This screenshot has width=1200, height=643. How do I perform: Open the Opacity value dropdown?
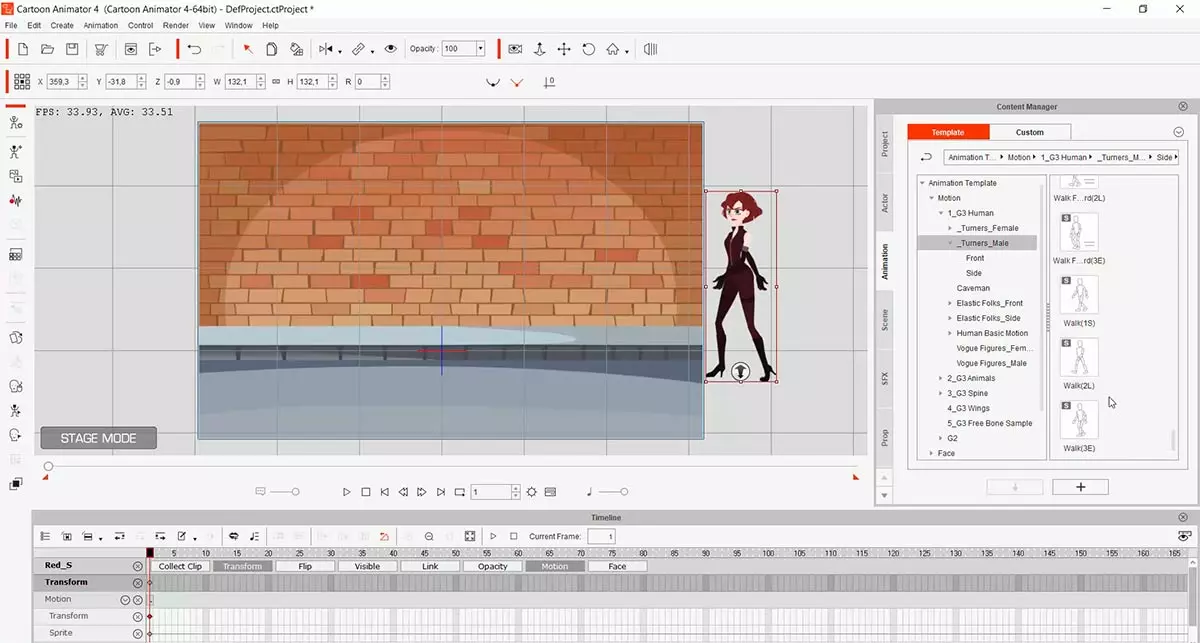480,49
